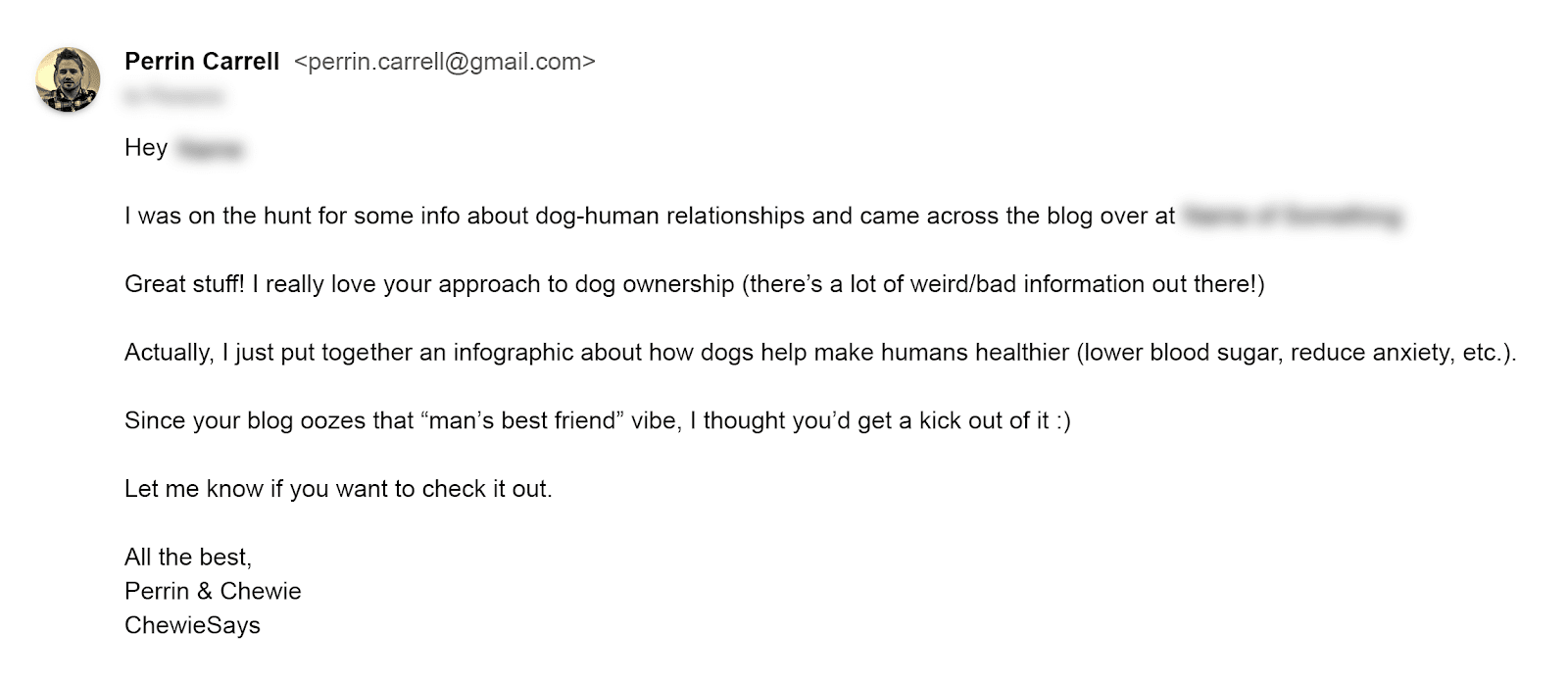Screen dimensions: 1568x682
Task: Click the "ChewieSays" signature text
Action: tap(192, 626)
